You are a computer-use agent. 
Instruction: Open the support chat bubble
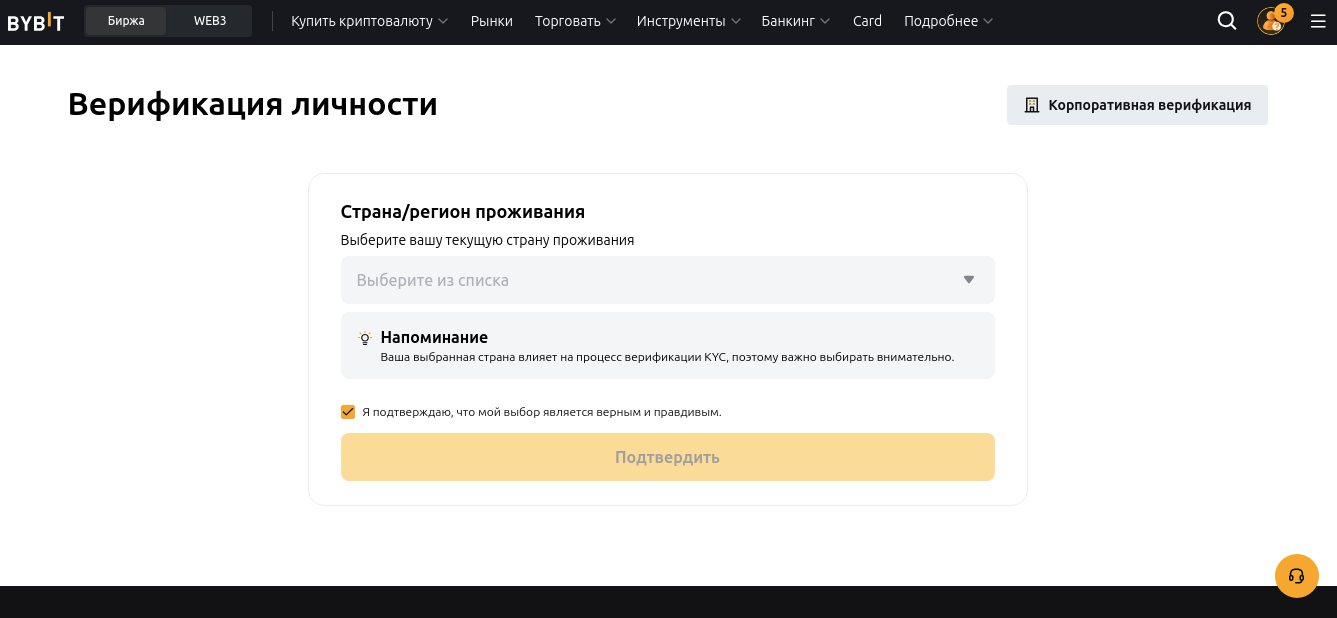(x=1297, y=575)
